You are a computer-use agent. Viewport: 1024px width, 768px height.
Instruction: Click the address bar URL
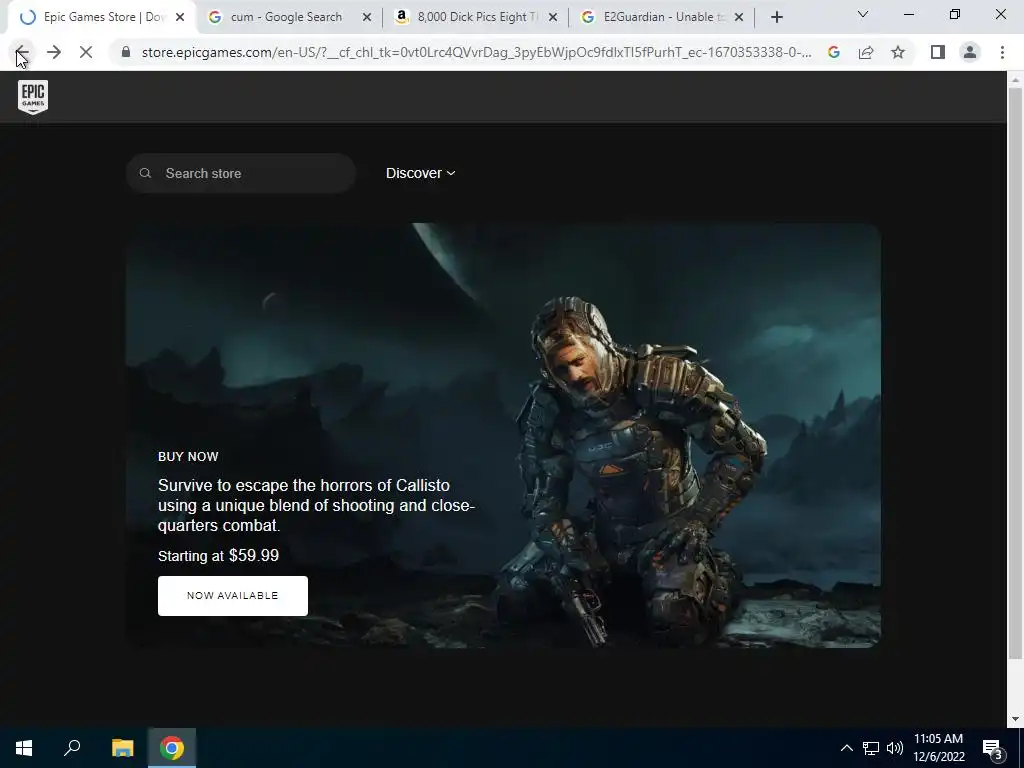(x=477, y=52)
